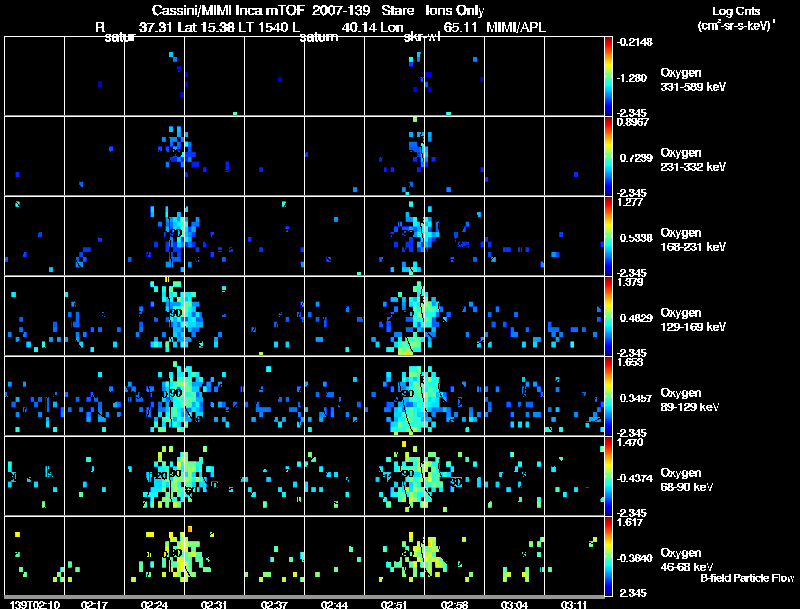The image size is (800, 609).
Task: Select the Oxygen 231-332 keV row label
Action: coord(693,160)
